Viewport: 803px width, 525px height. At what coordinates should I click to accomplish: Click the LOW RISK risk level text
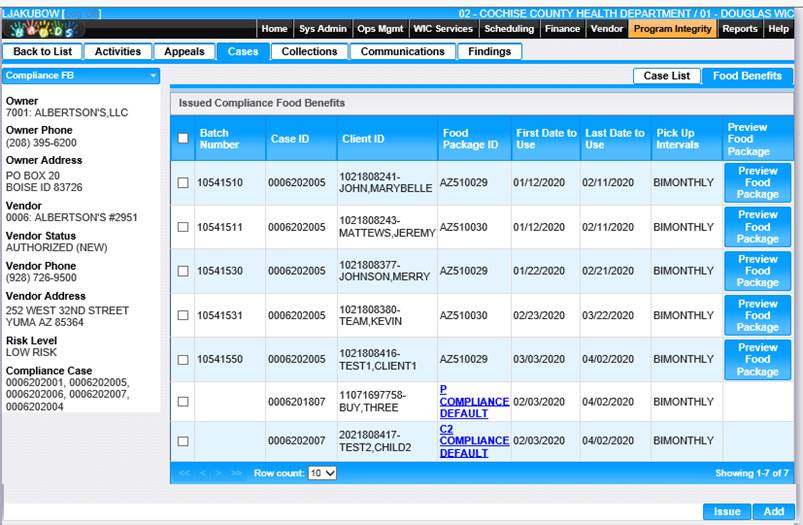pyautogui.click(x=31, y=352)
